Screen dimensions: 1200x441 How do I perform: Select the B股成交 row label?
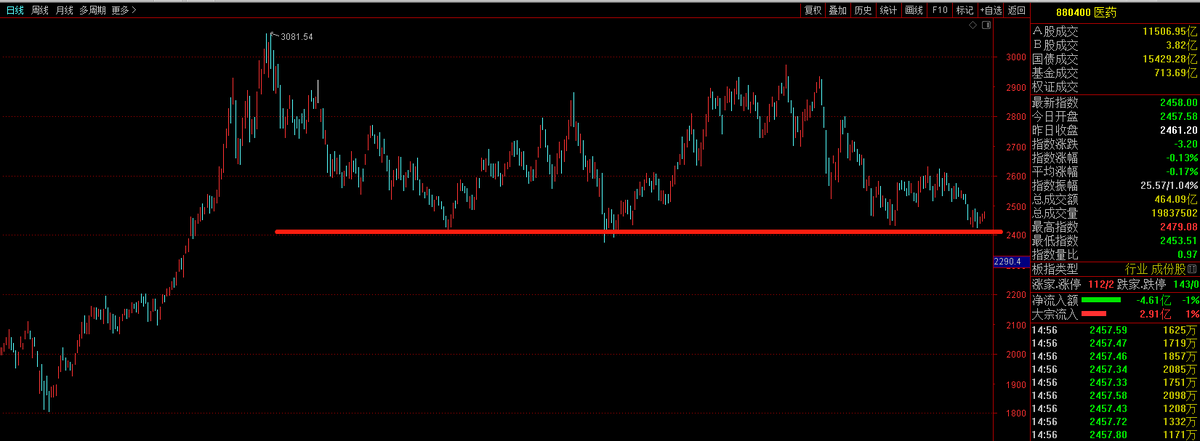click(x=1055, y=45)
